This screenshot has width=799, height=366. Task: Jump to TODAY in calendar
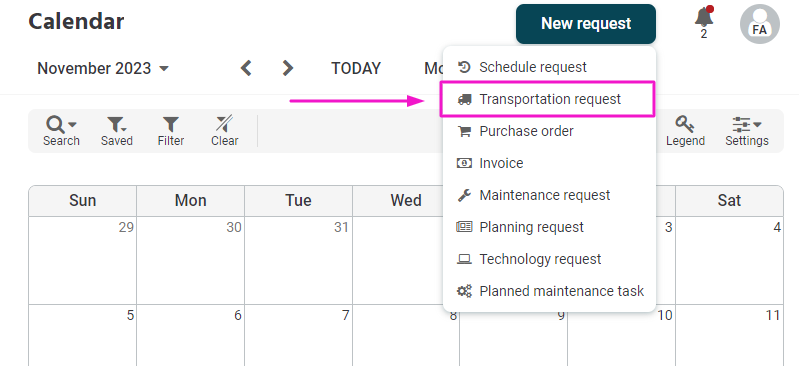[356, 68]
